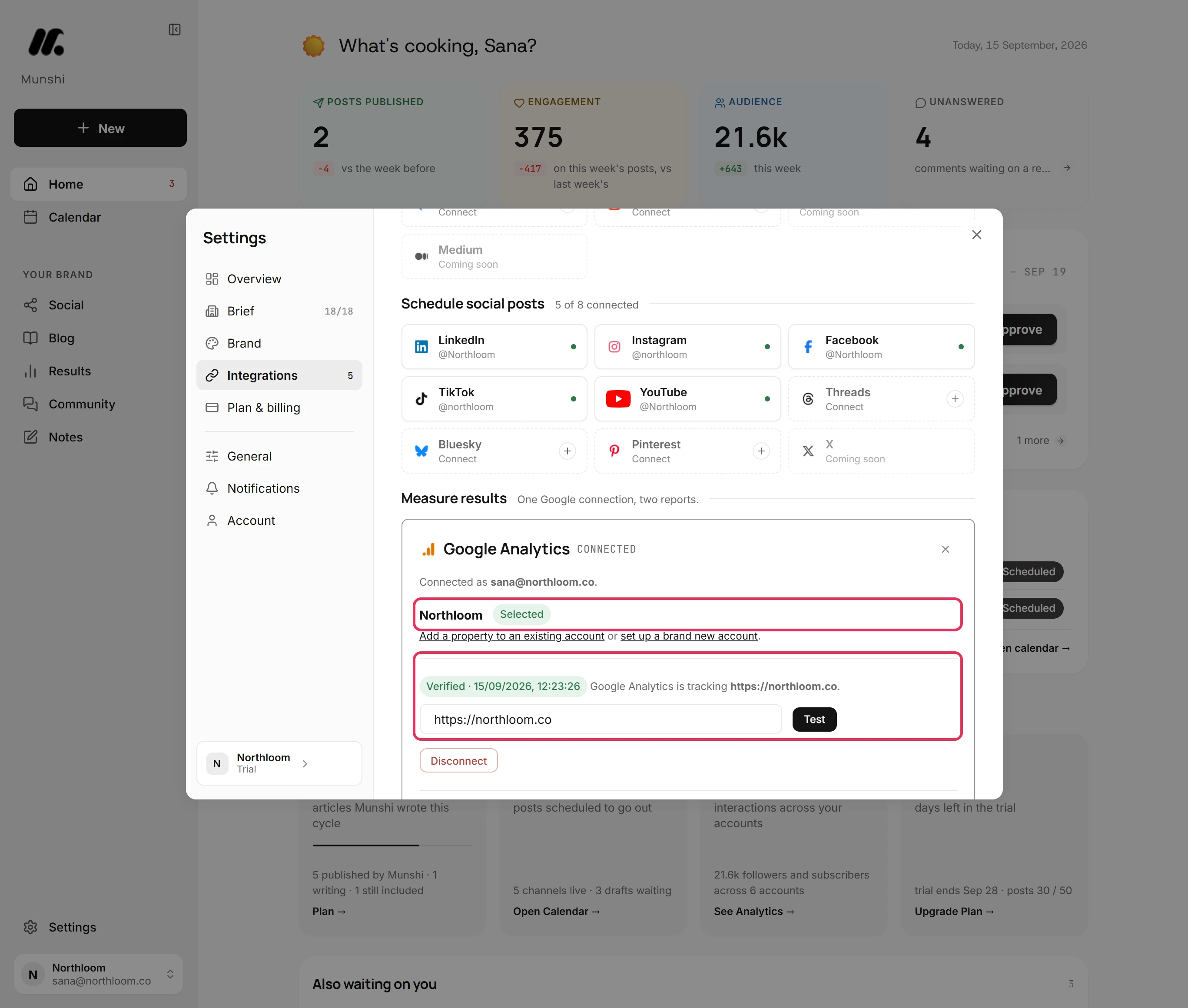Collapse the Google Analytics card with X
Screen dimensions: 1188x1008
pos(945,549)
